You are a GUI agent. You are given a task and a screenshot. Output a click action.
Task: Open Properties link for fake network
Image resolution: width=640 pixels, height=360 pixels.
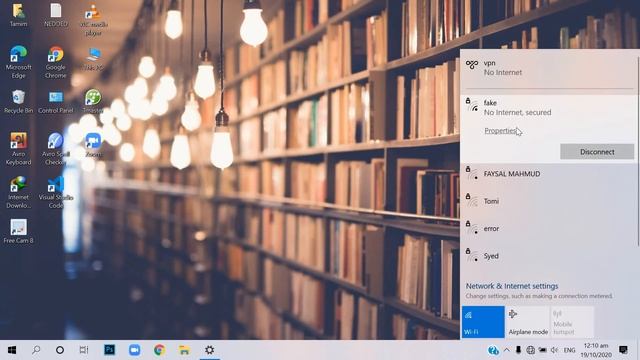coord(500,131)
